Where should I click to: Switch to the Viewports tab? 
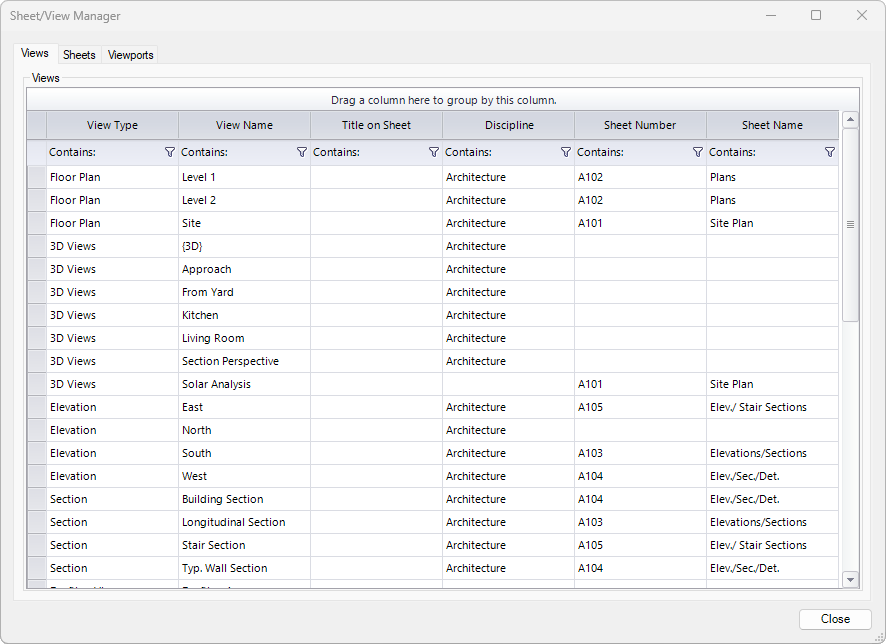130,55
